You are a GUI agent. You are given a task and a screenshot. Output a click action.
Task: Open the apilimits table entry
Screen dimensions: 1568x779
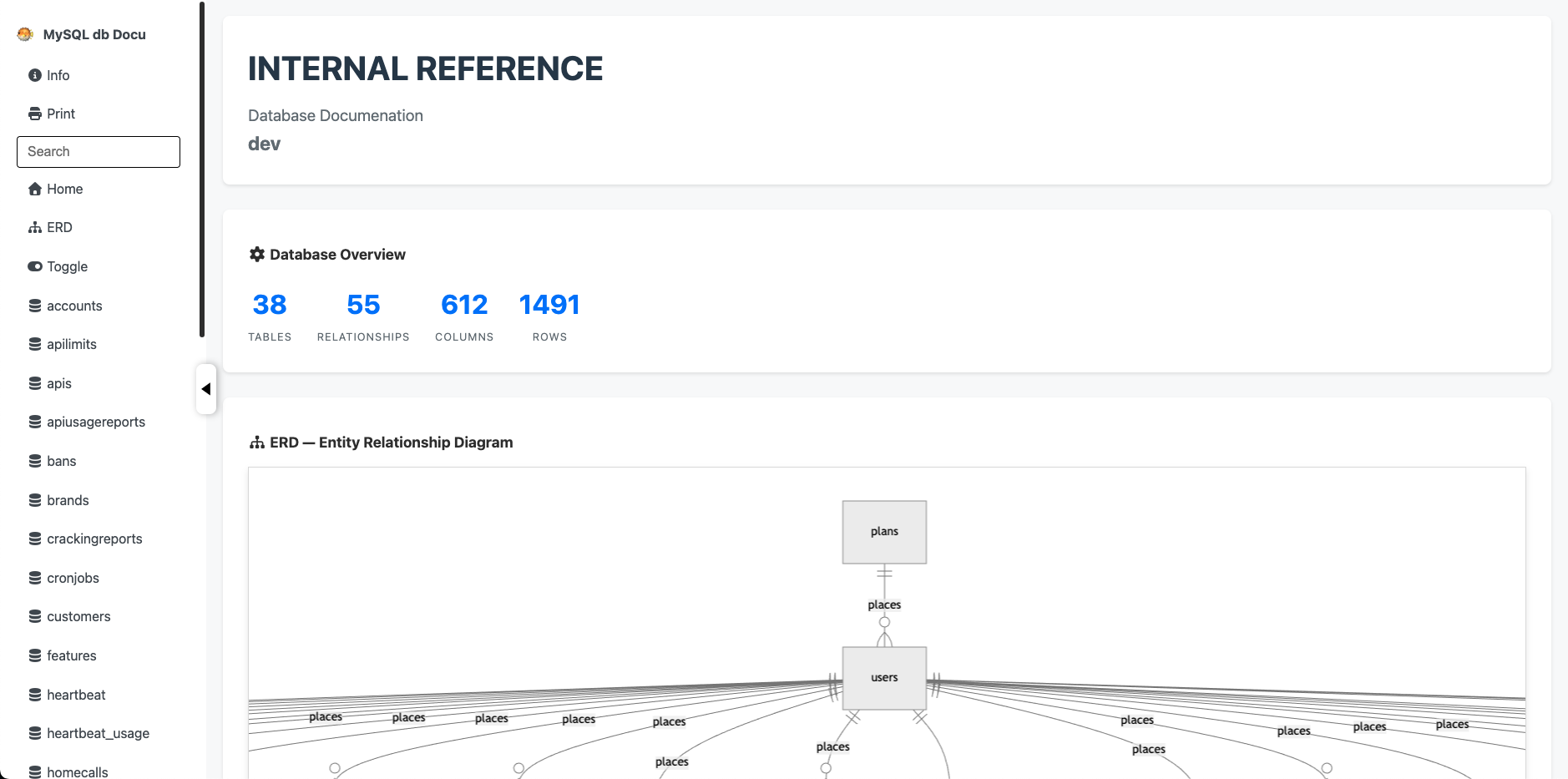pyautogui.click(x=71, y=344)
